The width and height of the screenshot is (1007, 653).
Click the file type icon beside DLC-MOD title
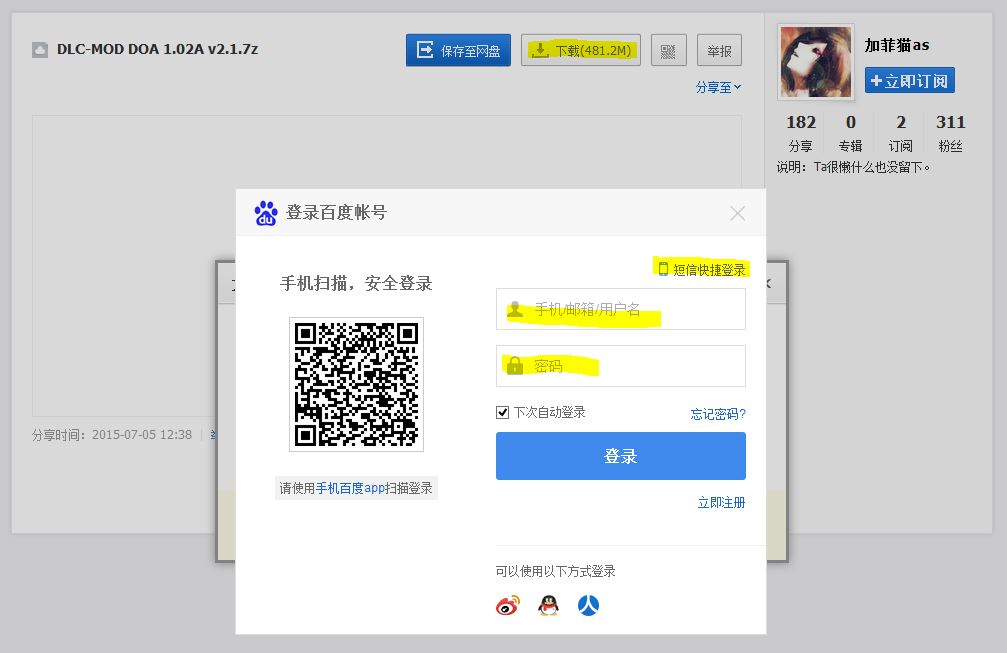click(x=40, y=49)
